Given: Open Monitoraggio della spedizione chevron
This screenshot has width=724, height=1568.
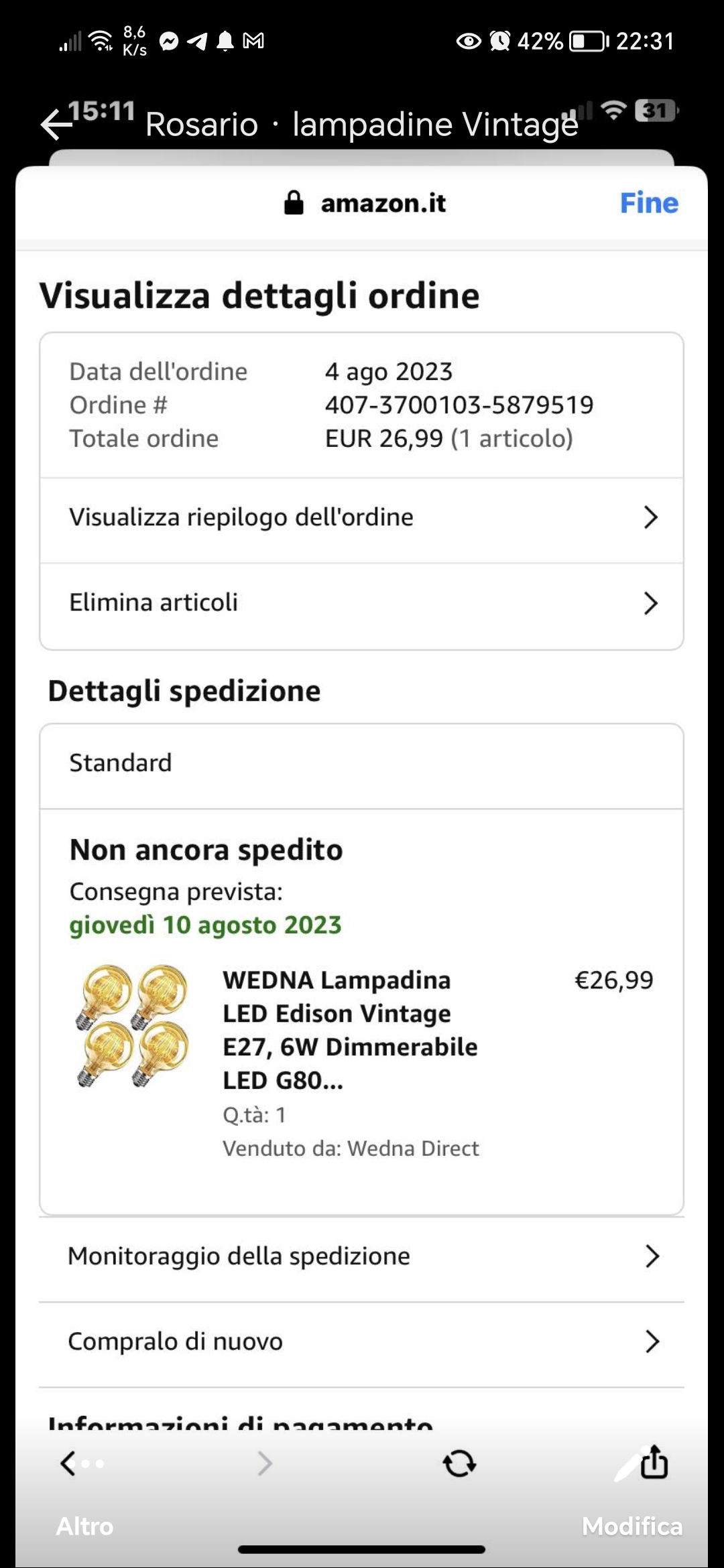Looking at the screenshot, I should coord(652,1256).
